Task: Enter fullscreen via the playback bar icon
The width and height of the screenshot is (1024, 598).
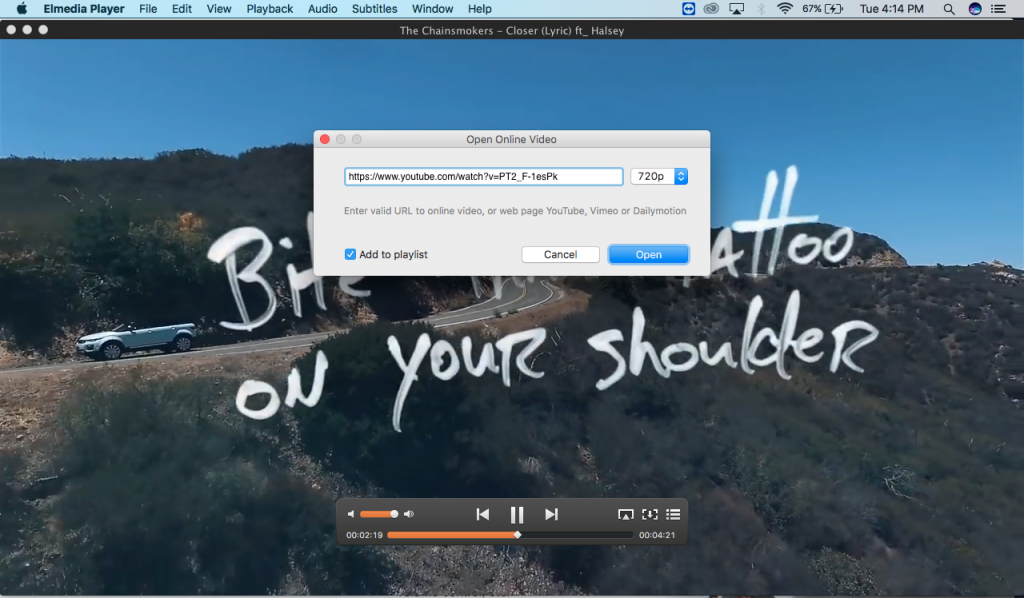Action: 650,513
